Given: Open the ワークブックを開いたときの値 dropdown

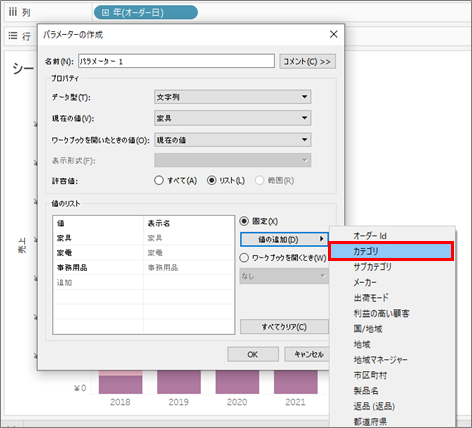Looking at the screenshot, I should 233,140.
